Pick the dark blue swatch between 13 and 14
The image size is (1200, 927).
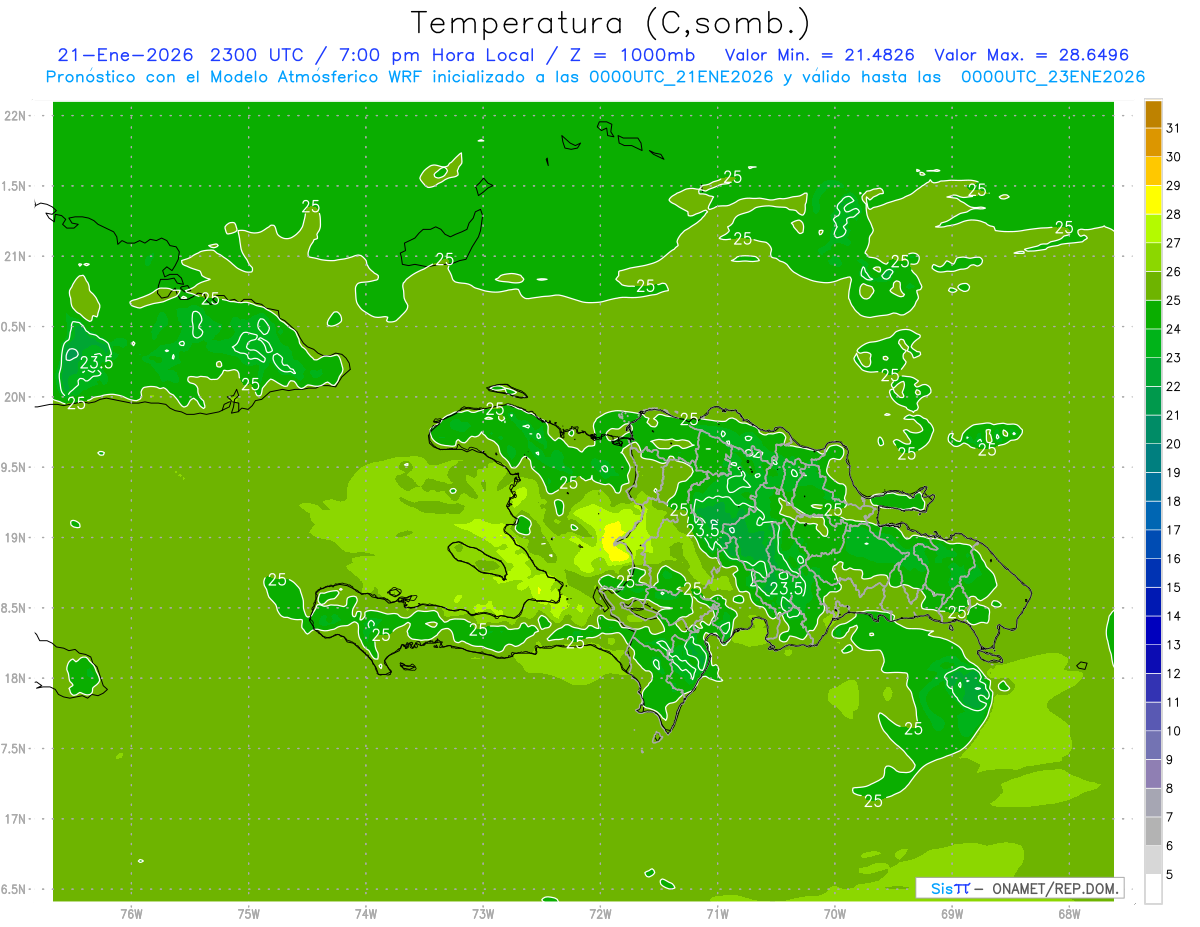pos(1153,630)
